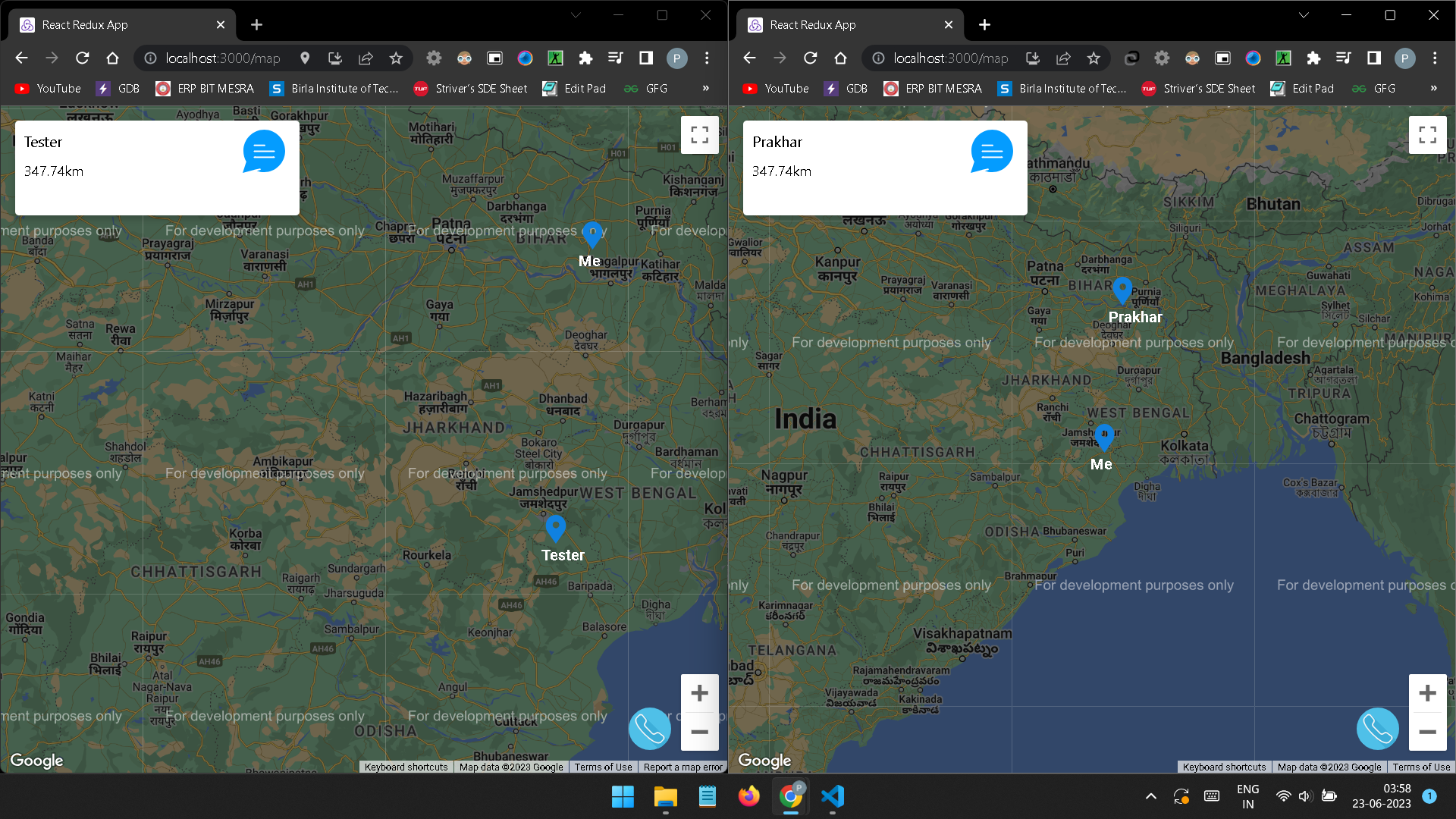Expand hidden bookmarks chevron in right browser
1456x819 pixels.
point(1433,89)
